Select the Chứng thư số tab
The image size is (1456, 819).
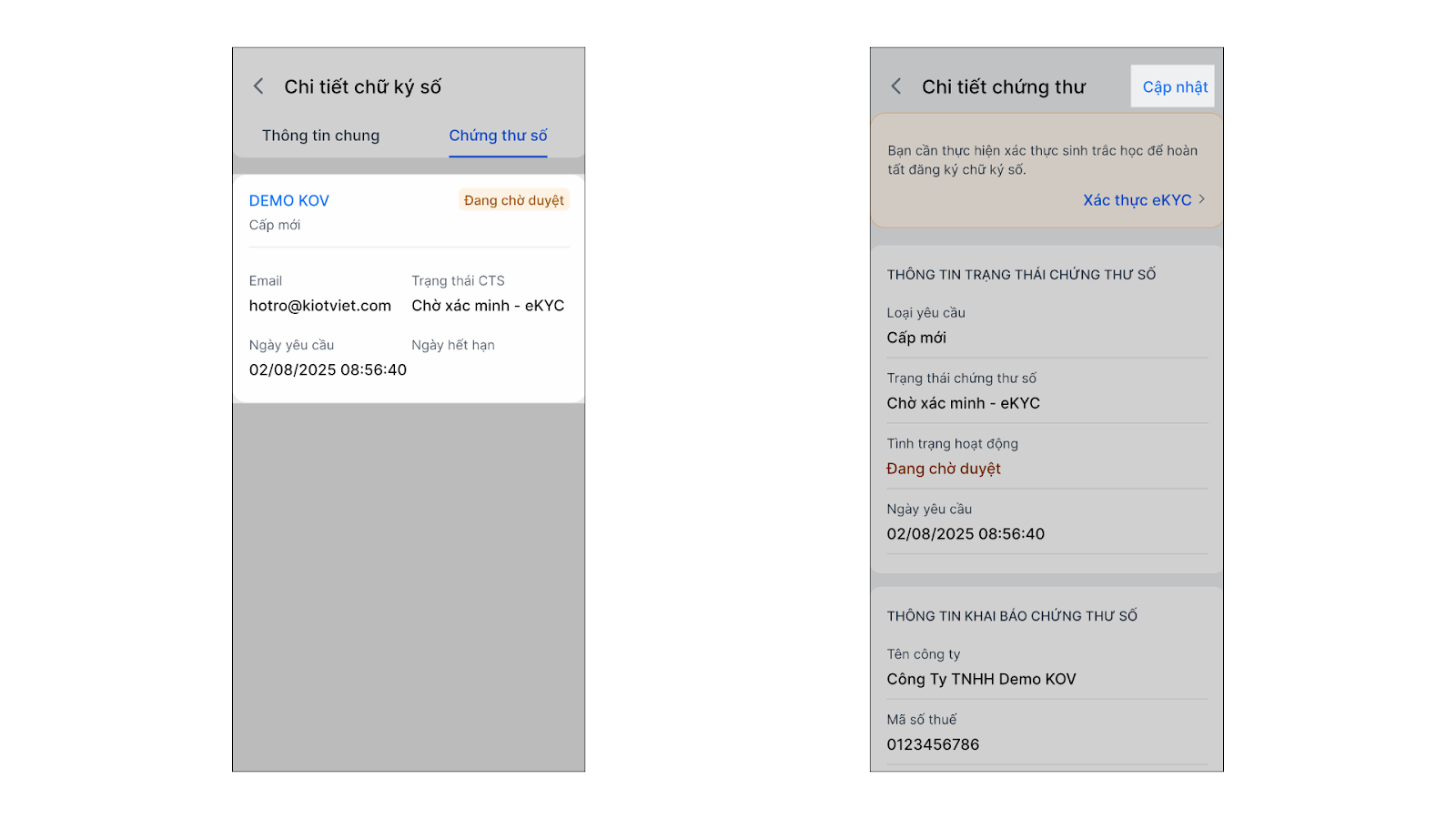point(498,136)
